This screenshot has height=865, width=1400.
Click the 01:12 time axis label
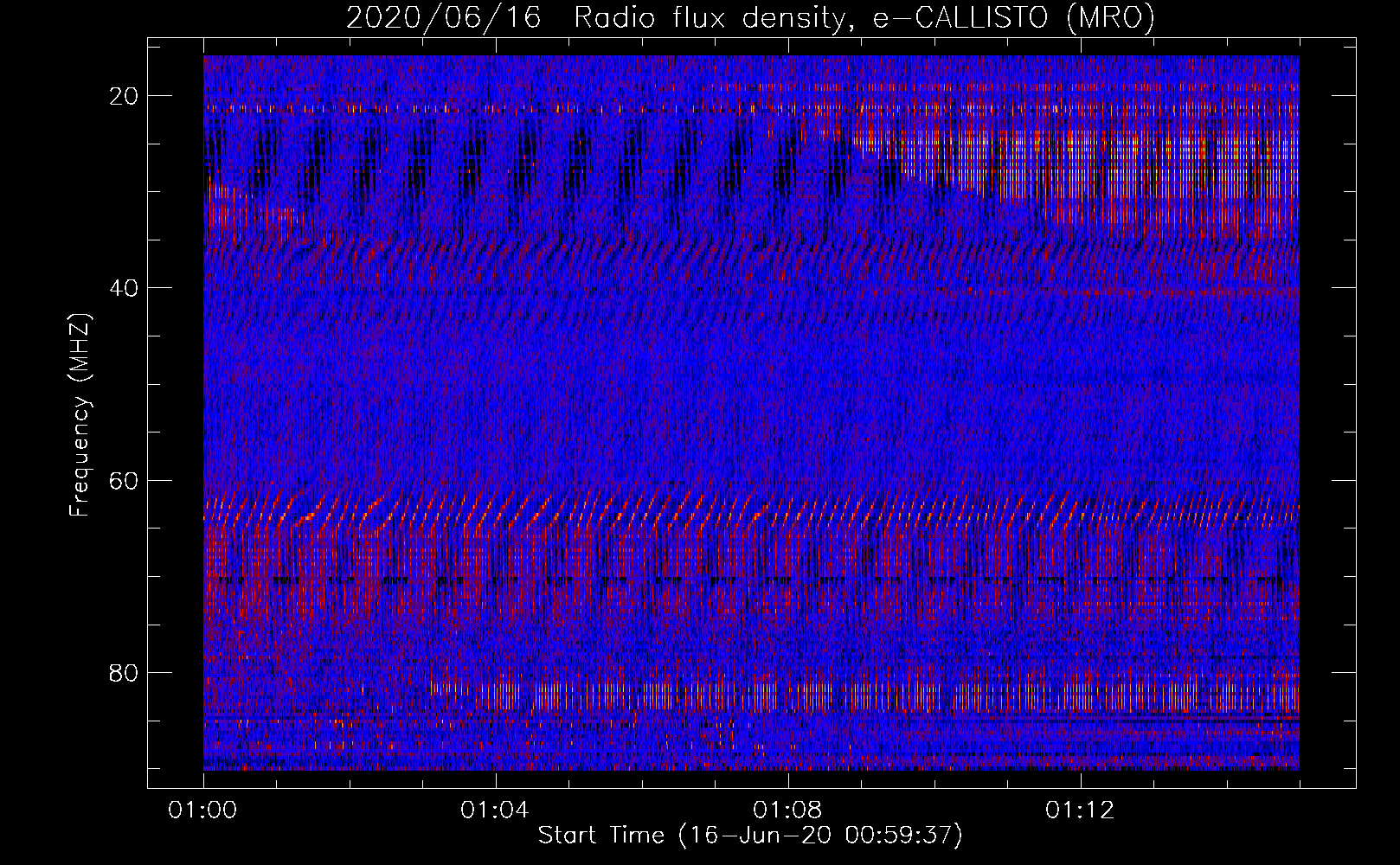(x=1080, y=810)
